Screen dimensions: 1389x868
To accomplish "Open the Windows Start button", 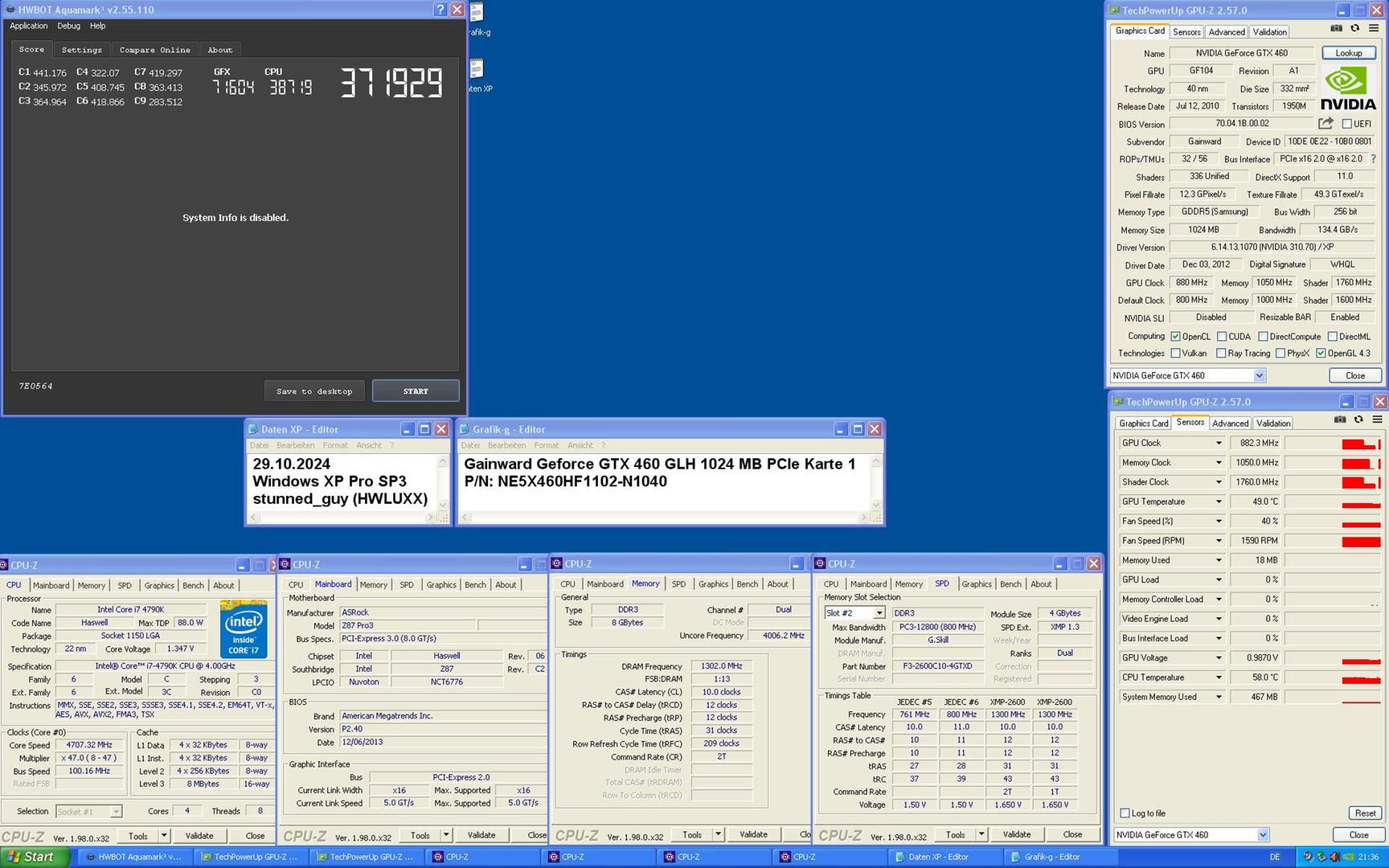I will click(x=34, y=857).
